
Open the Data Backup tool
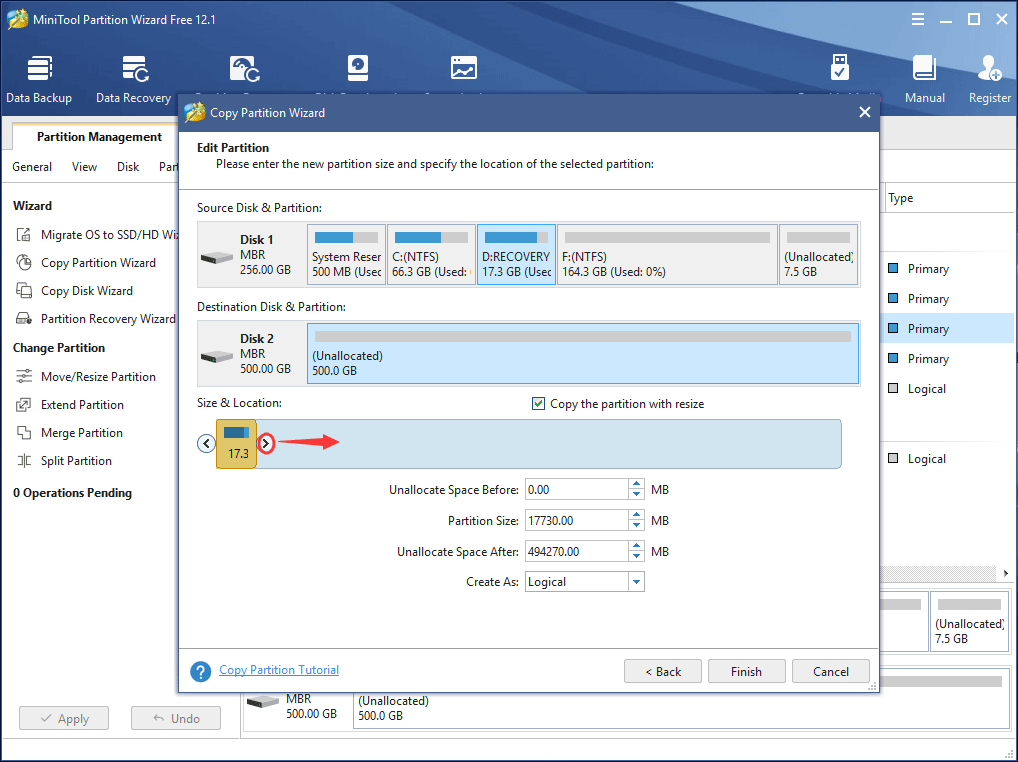[39, 80]
